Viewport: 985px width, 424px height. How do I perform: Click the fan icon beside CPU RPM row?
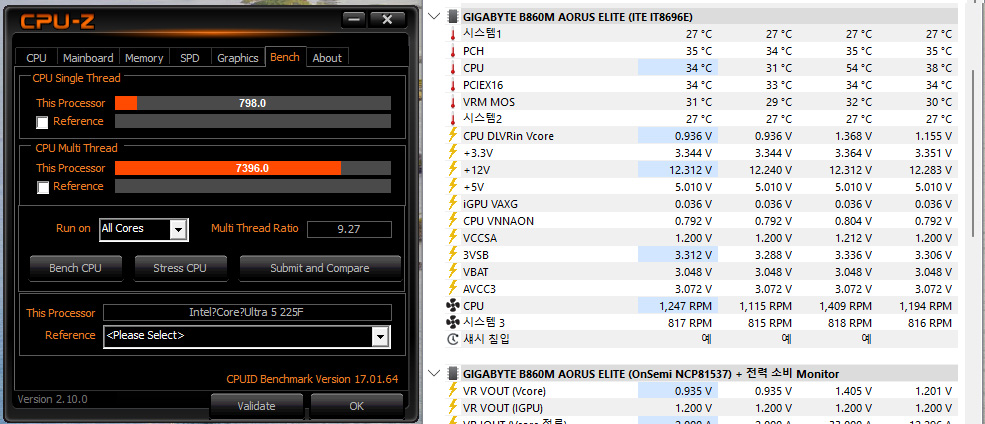point(452,306)
